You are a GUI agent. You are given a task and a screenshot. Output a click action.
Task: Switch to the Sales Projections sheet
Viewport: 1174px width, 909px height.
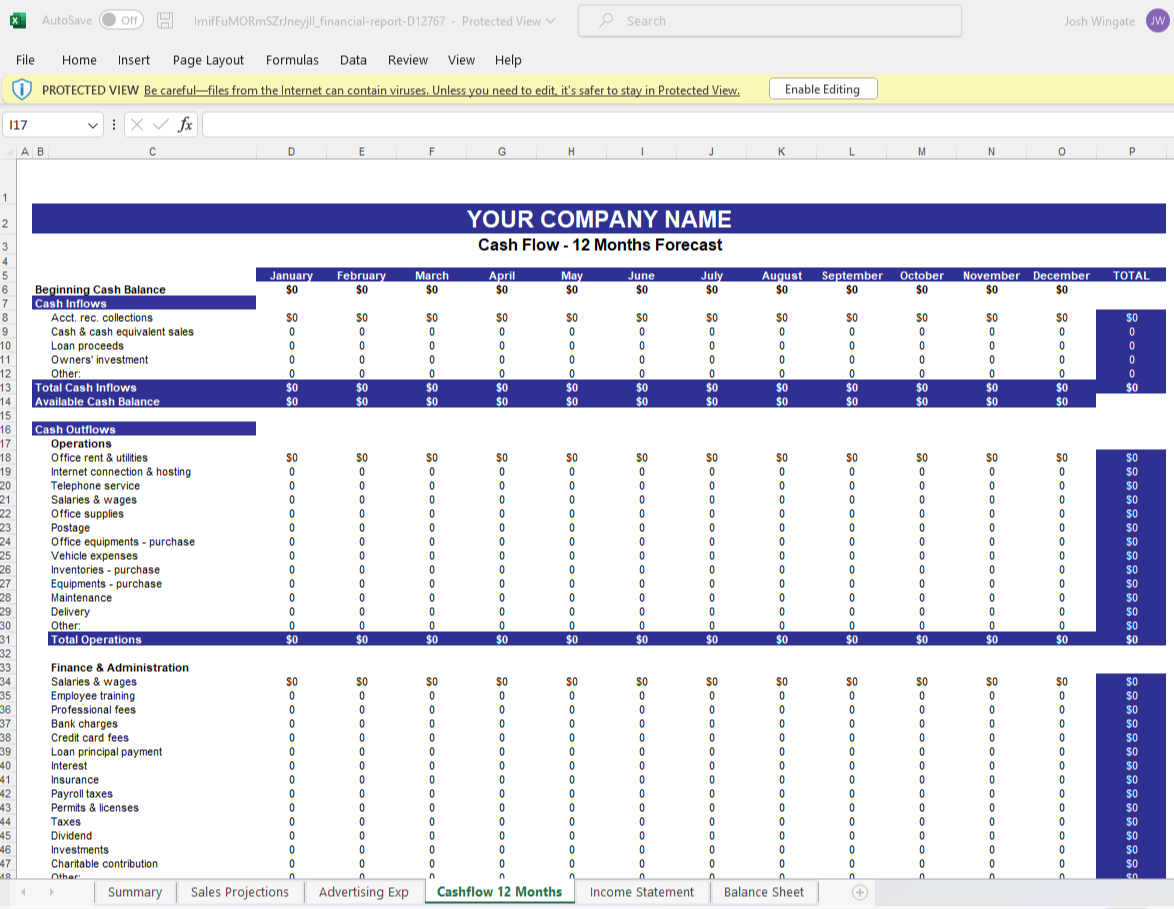point(239,892)
